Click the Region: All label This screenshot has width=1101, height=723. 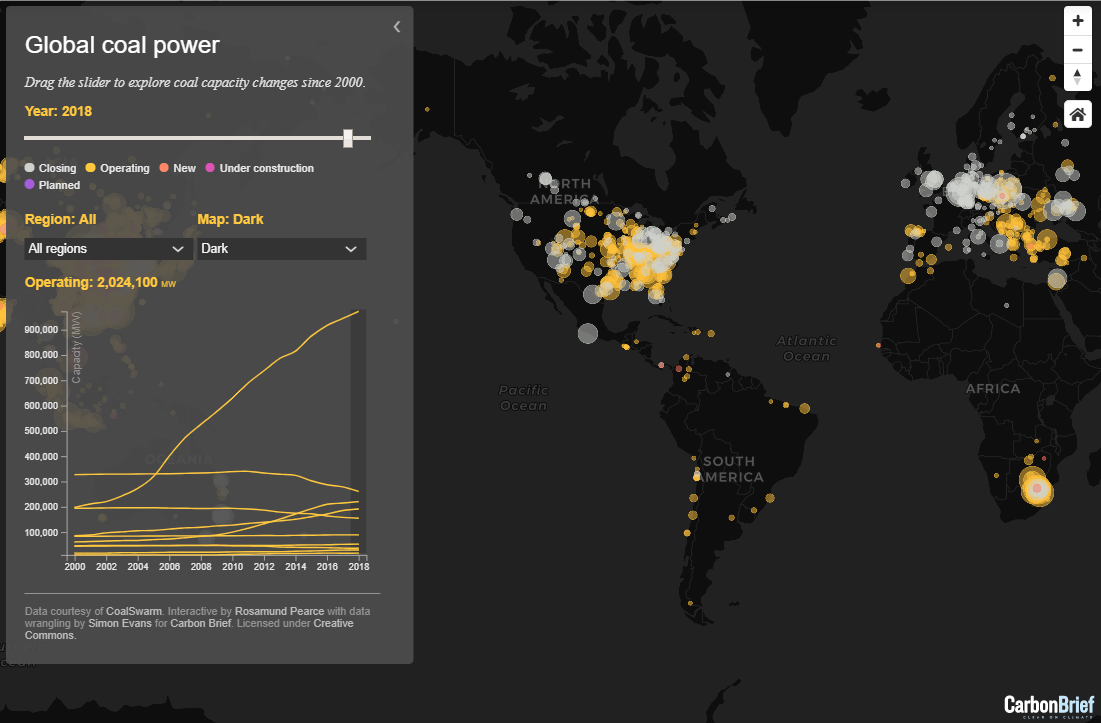(x=60, y=219)
